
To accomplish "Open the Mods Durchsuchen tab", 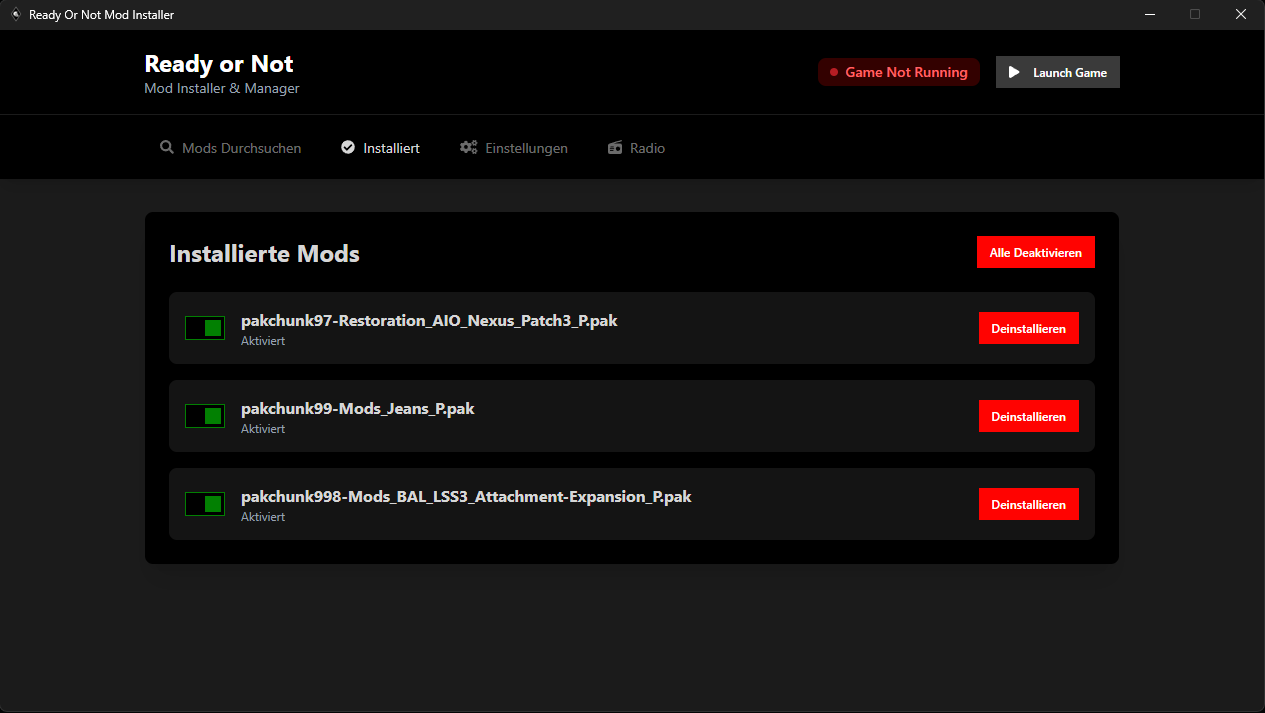I will pos(231,148).
